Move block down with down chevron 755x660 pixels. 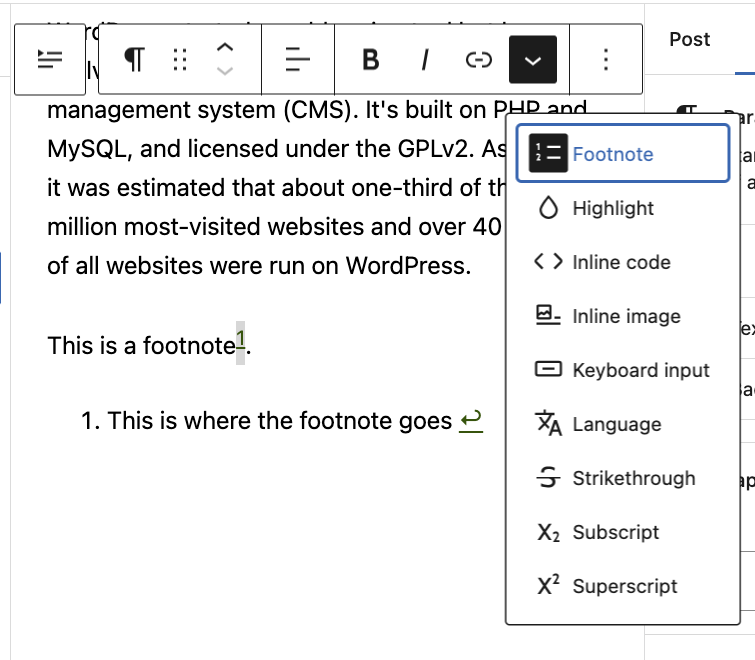click(x=226, y=72)
